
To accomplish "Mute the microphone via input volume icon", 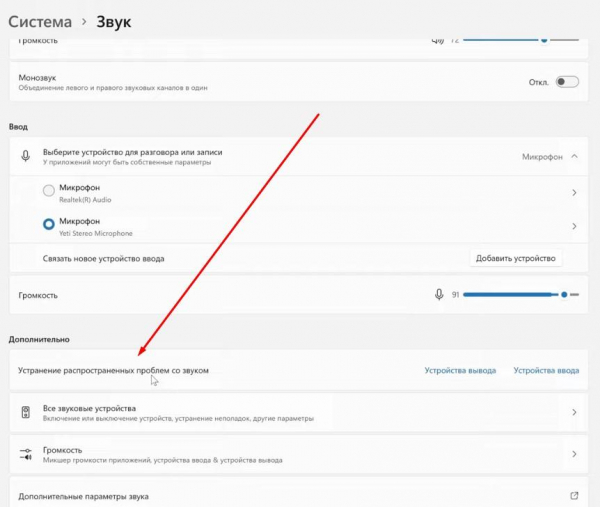I will (439, 295).
